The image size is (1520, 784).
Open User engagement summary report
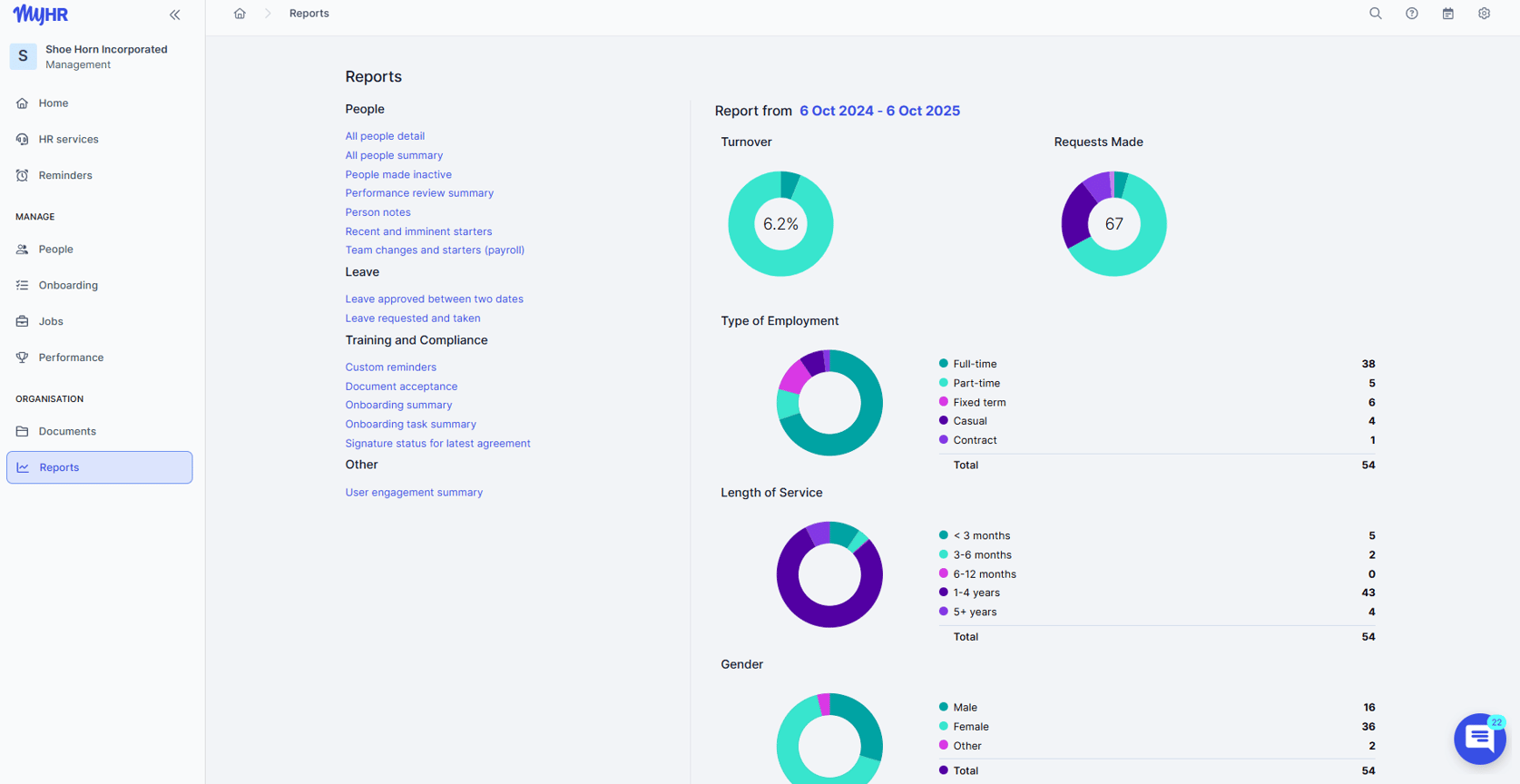(414, 493)
